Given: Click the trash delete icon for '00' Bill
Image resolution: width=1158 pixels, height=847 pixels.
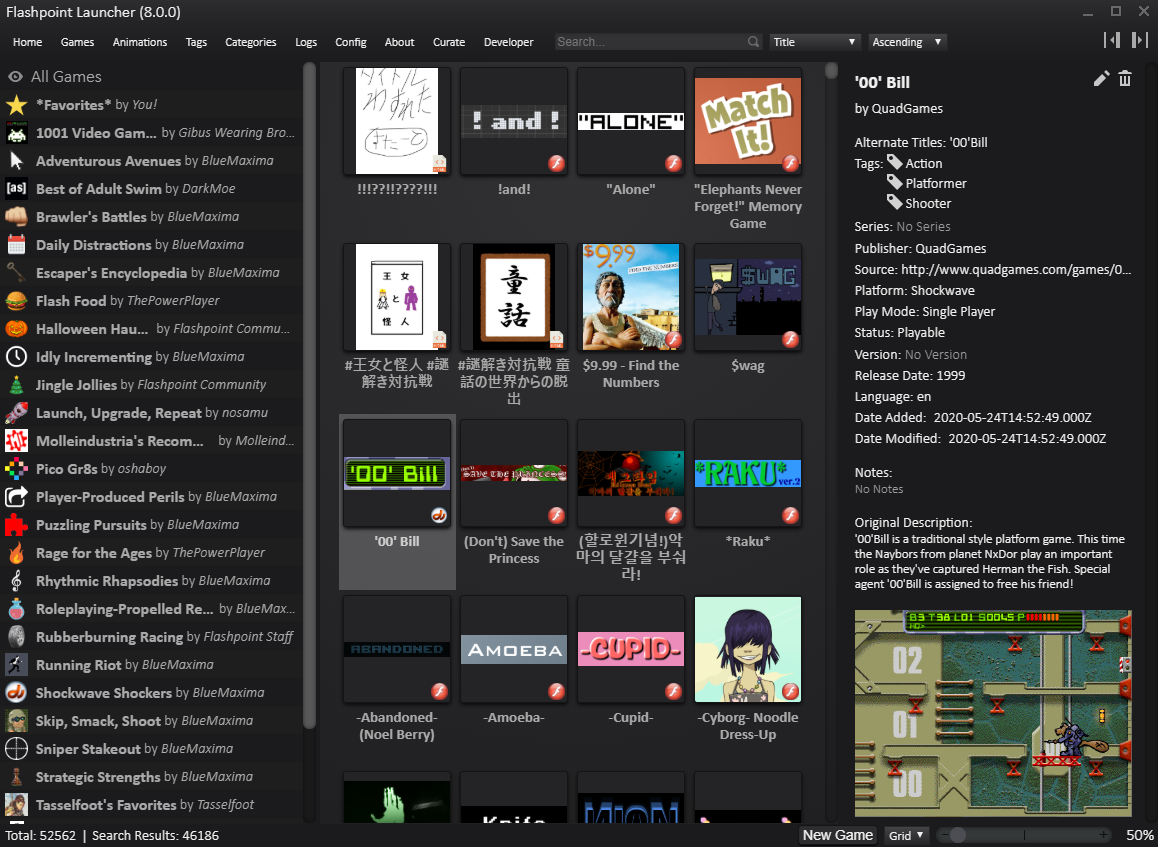Looking at the screenshot, I should point(1125,79).
